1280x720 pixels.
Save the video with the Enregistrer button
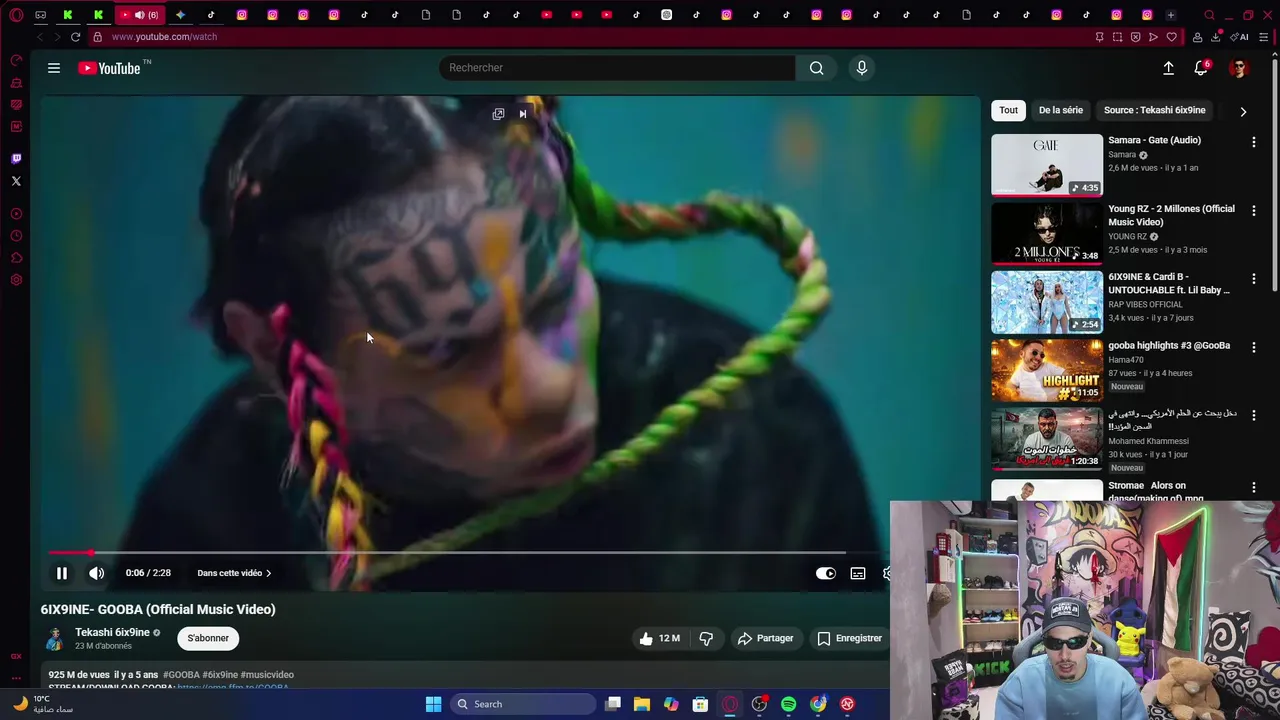pos(849,638)
